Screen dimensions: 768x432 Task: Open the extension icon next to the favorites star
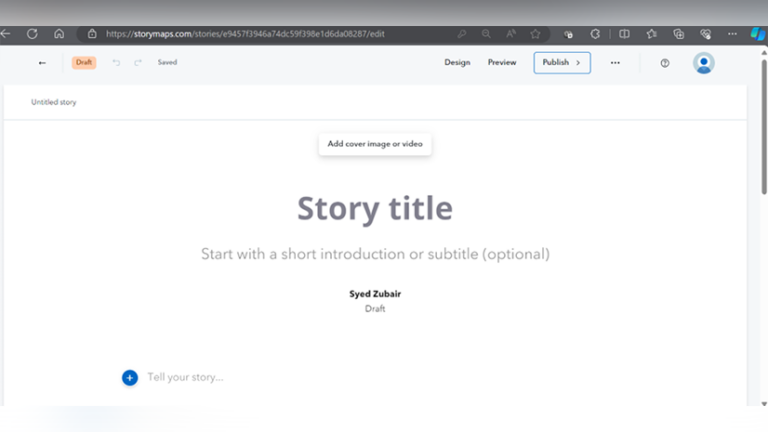[568, 34]
